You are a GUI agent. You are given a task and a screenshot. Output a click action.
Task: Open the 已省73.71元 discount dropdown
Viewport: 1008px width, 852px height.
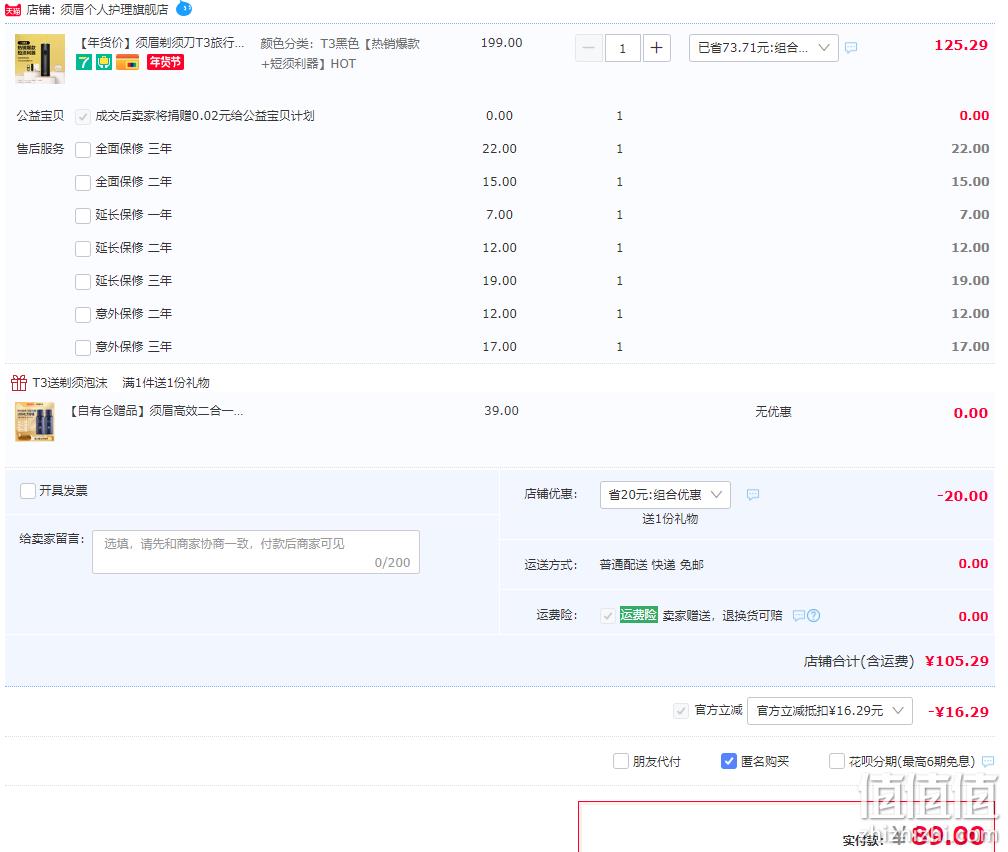click(763, 48)
